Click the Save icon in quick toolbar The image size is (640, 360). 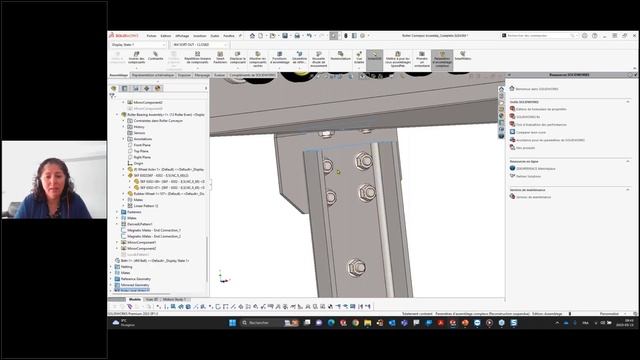(x=285, y=36)
